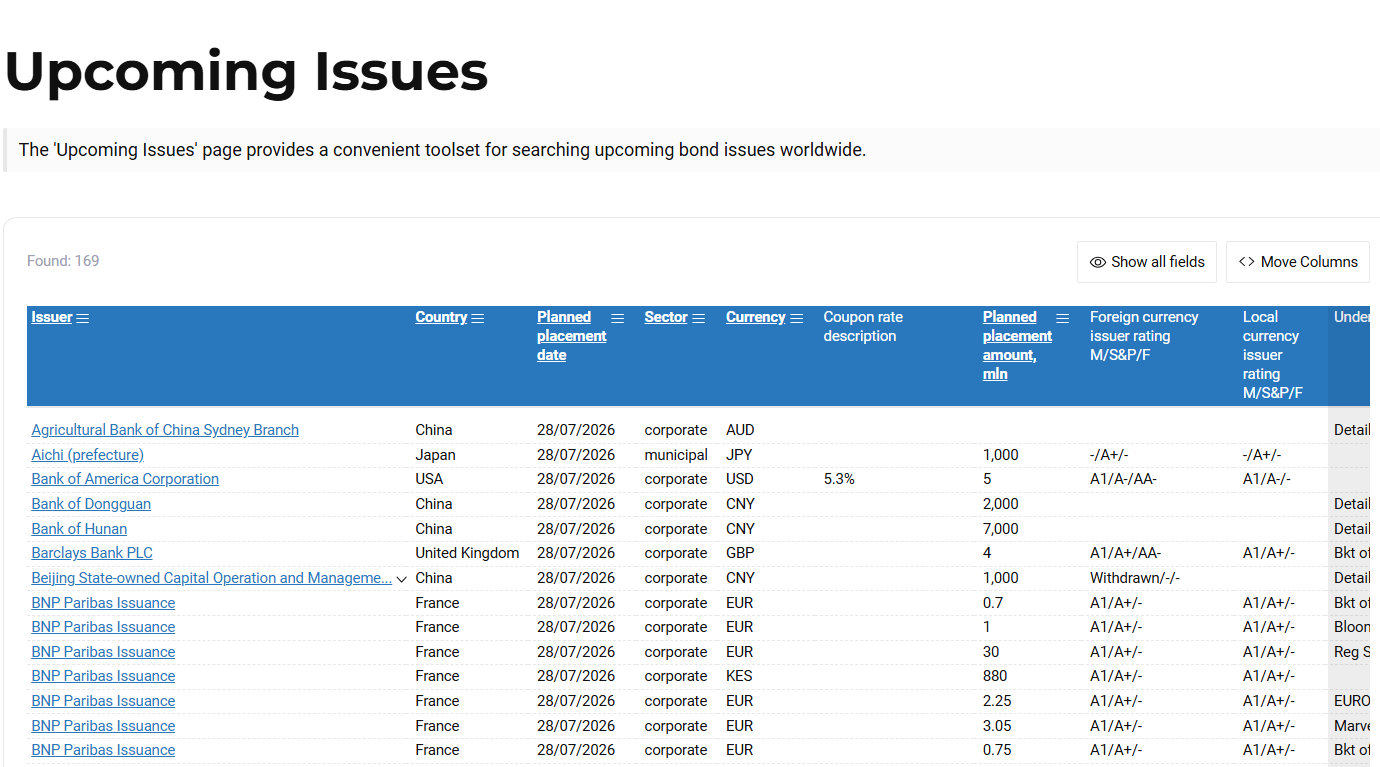Open Country column filter menu icon

(478, 318)
